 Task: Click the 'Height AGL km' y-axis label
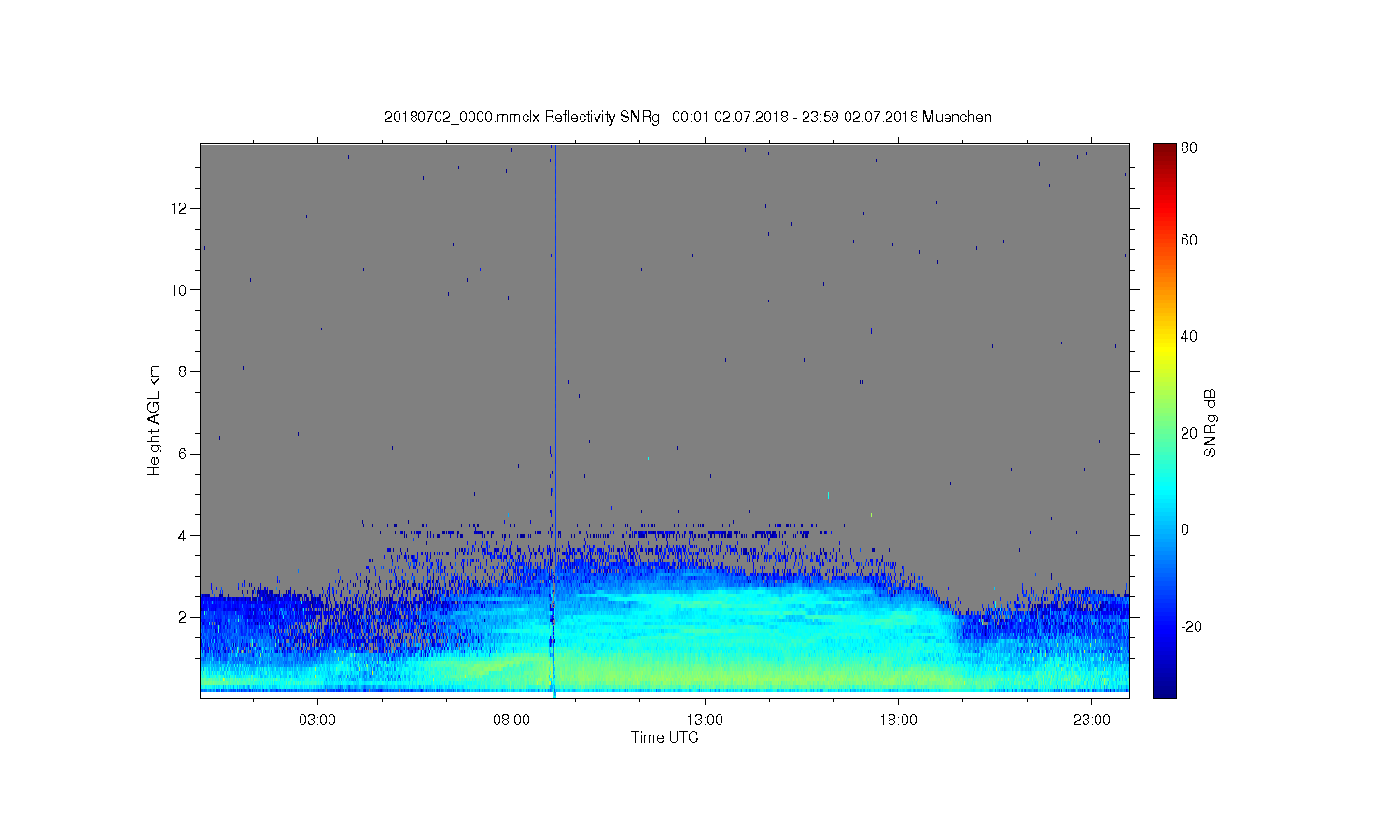(154, 420)
